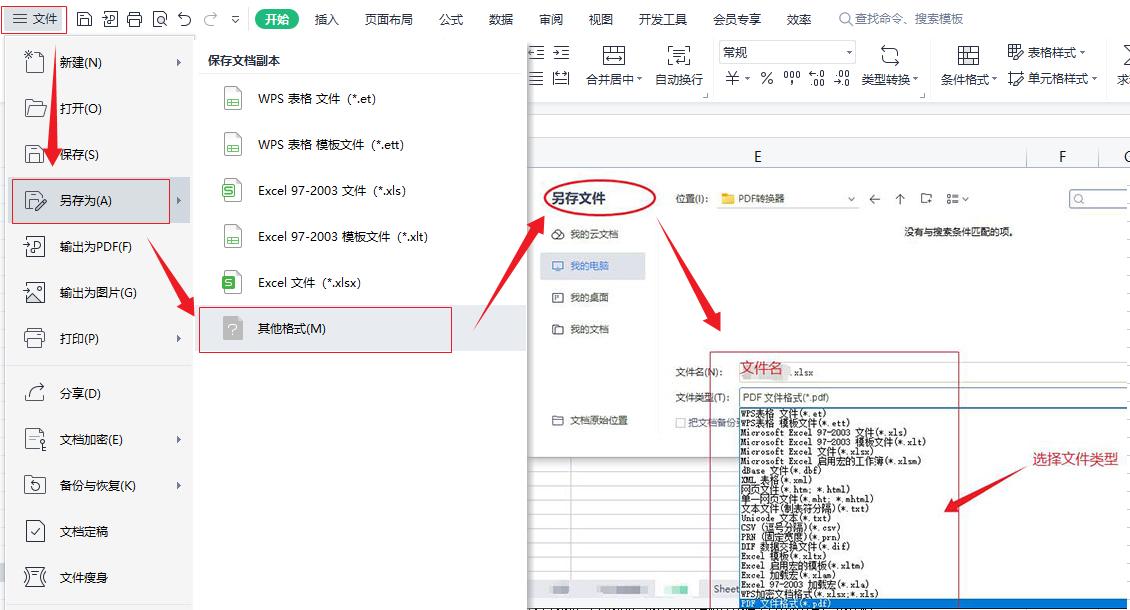Click the 查找命令、搜索模板 search box
The height and width of the screenshot is (610, 1130).
pyautogui.click(x=901, y=19)
